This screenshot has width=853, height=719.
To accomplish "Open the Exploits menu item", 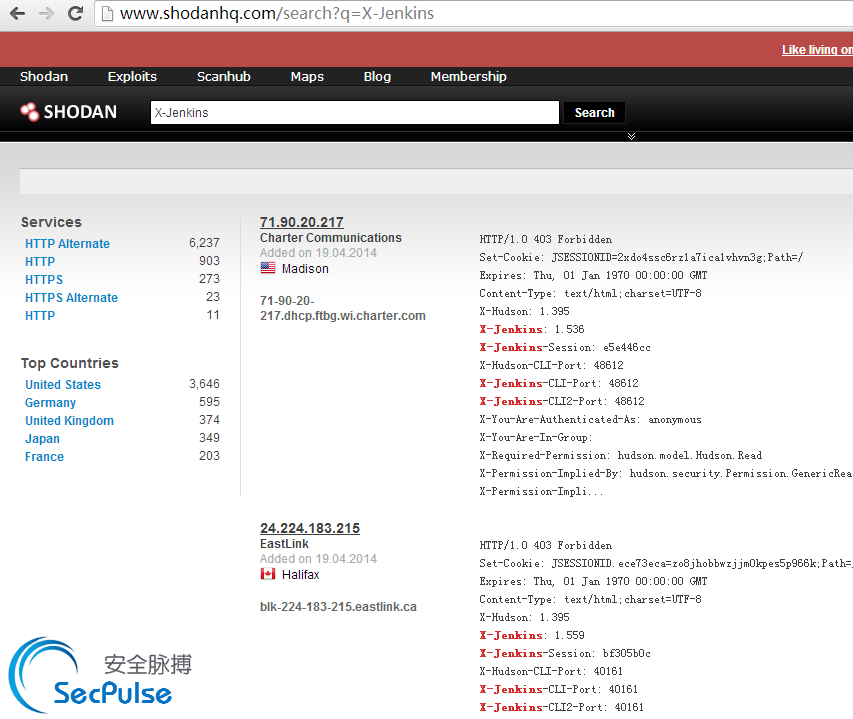I will click(x=132, y=77).
